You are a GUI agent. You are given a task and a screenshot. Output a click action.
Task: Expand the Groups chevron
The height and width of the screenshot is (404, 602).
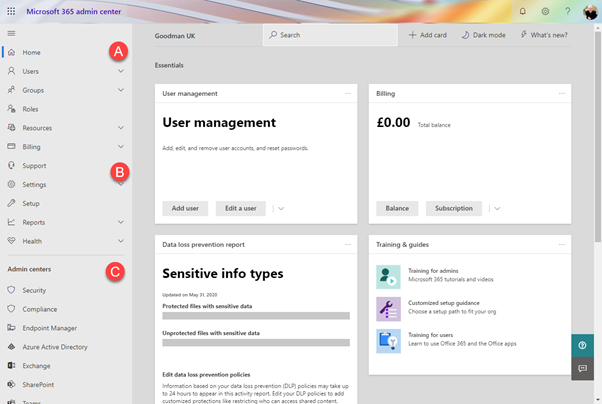pos(121,90)
